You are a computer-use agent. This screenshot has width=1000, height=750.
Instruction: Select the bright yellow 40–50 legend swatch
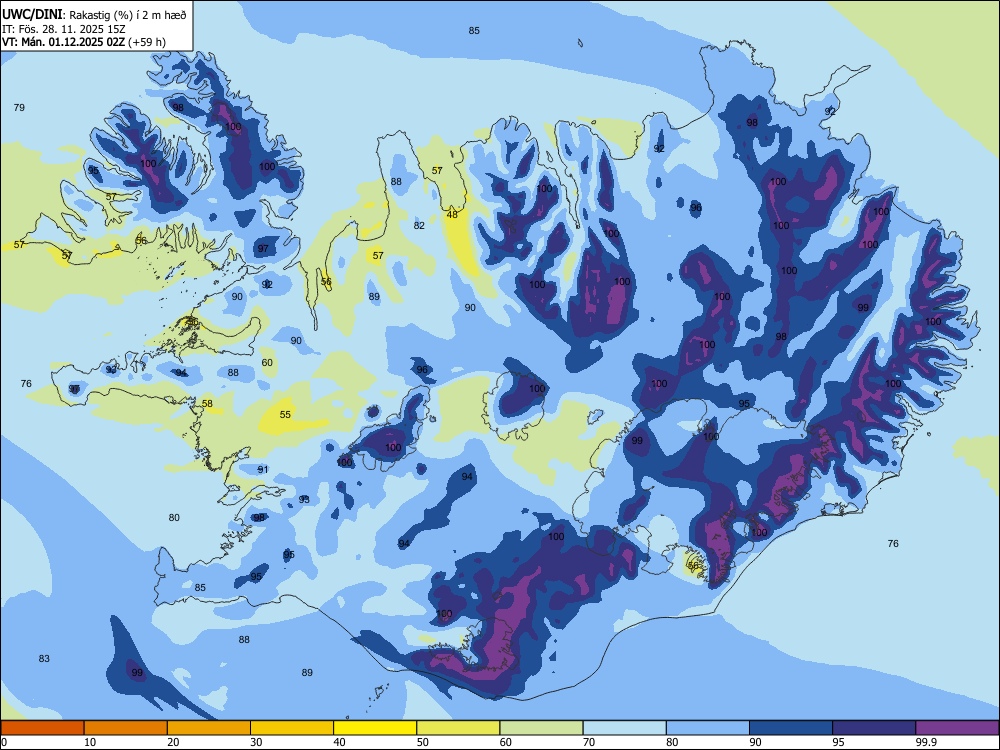coord(375,728)
